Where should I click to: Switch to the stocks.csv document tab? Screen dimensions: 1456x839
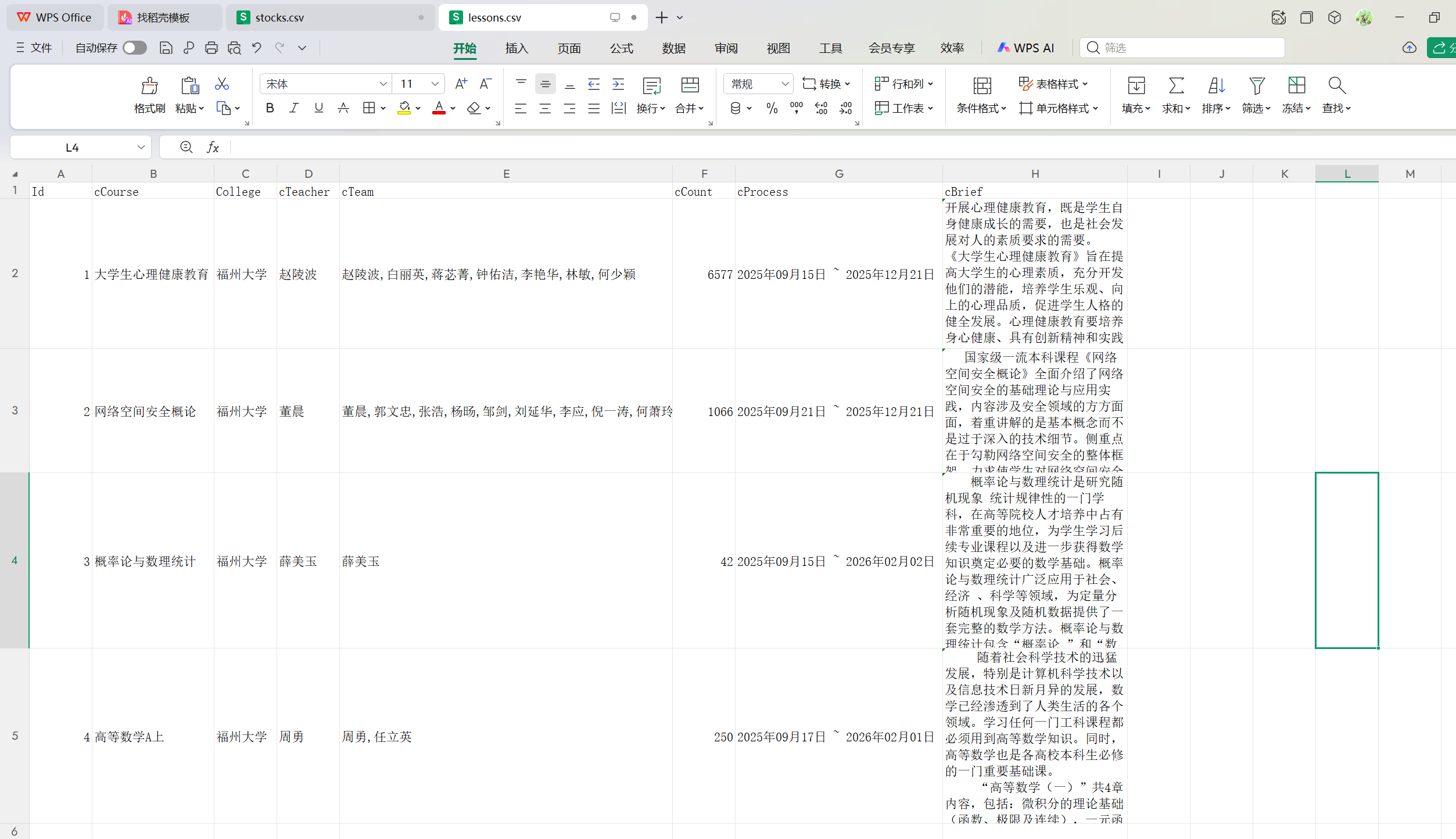[x=279, y=17]
